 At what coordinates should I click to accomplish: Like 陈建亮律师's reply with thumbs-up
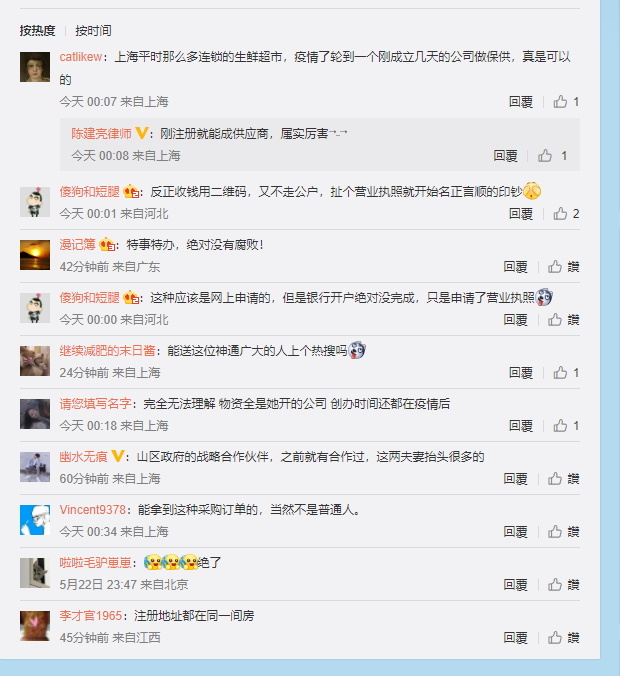pyautogui.click(x=545, y=156)
